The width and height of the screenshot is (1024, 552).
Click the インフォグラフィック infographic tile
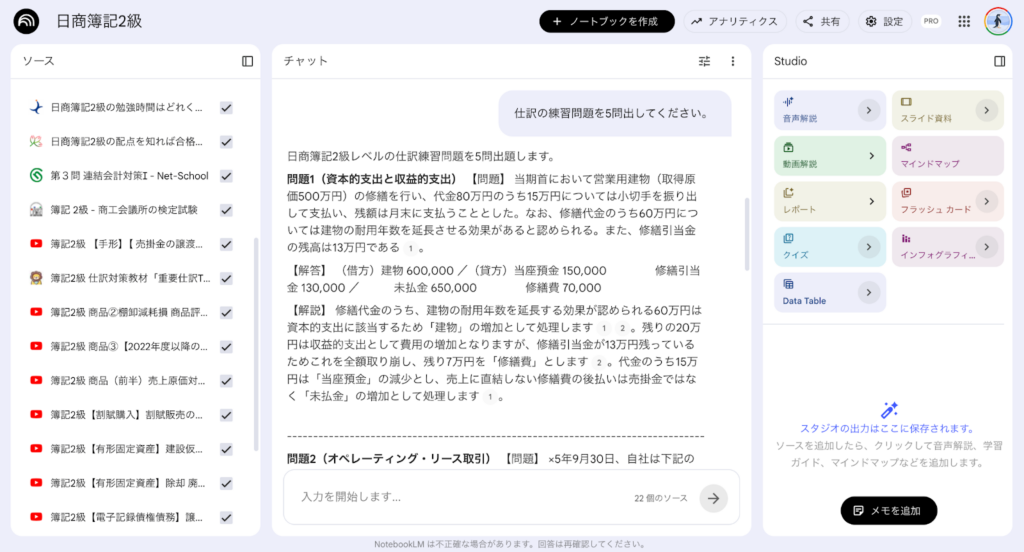[948, 247]
